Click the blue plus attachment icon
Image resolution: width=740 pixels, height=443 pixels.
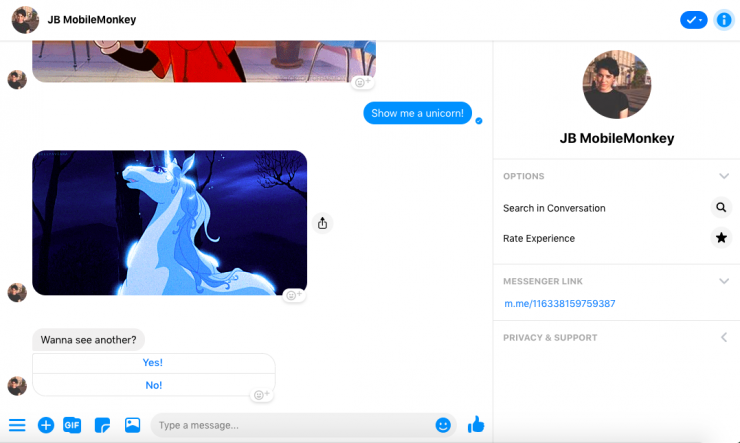click(46, 425)
